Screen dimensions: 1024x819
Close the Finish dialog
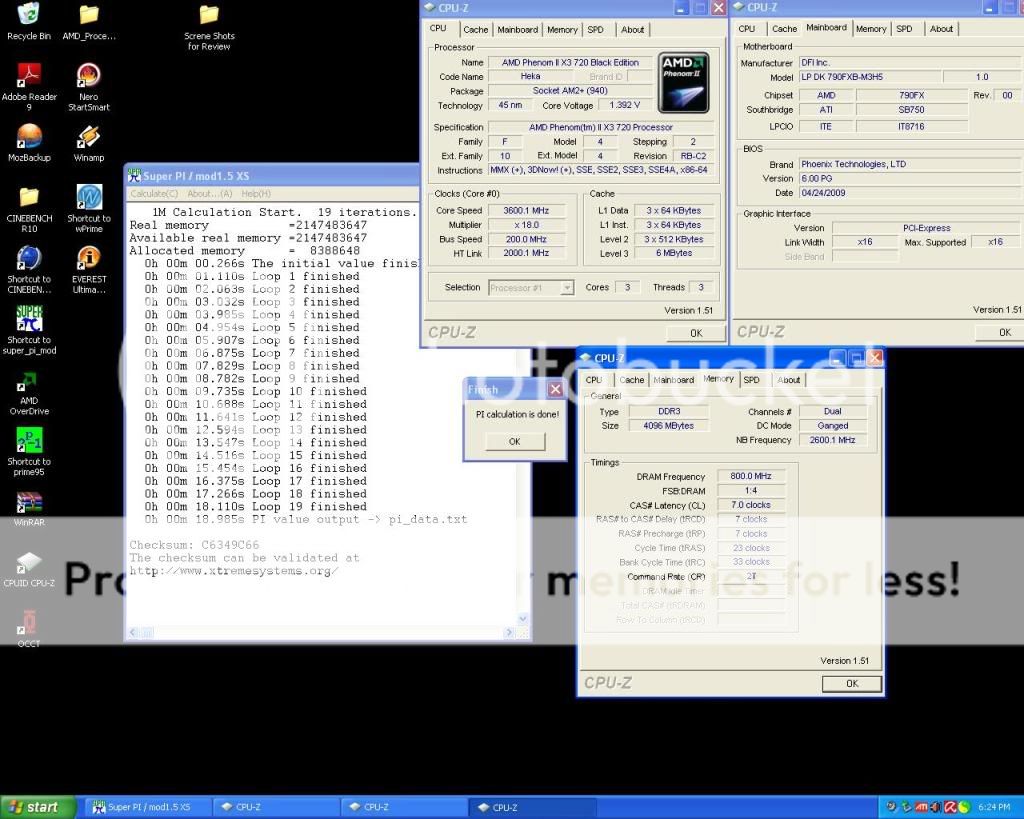coord(555,389)
